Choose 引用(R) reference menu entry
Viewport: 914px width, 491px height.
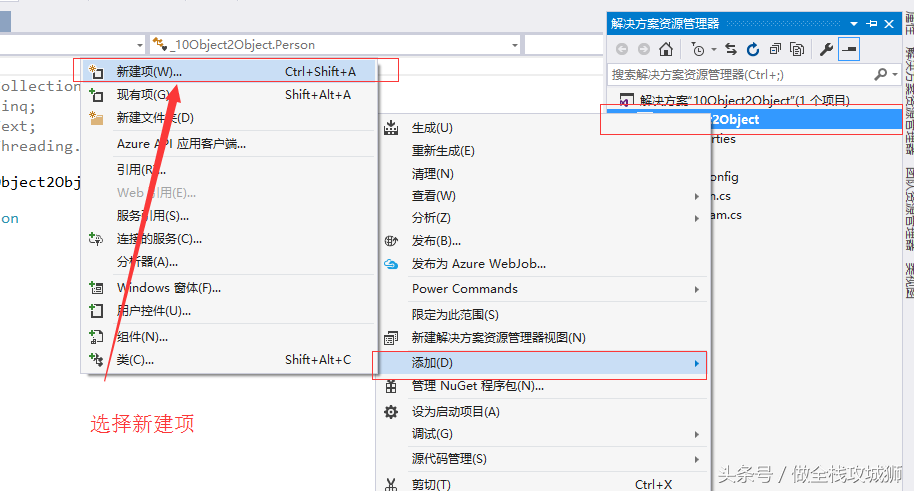(229, 170)
